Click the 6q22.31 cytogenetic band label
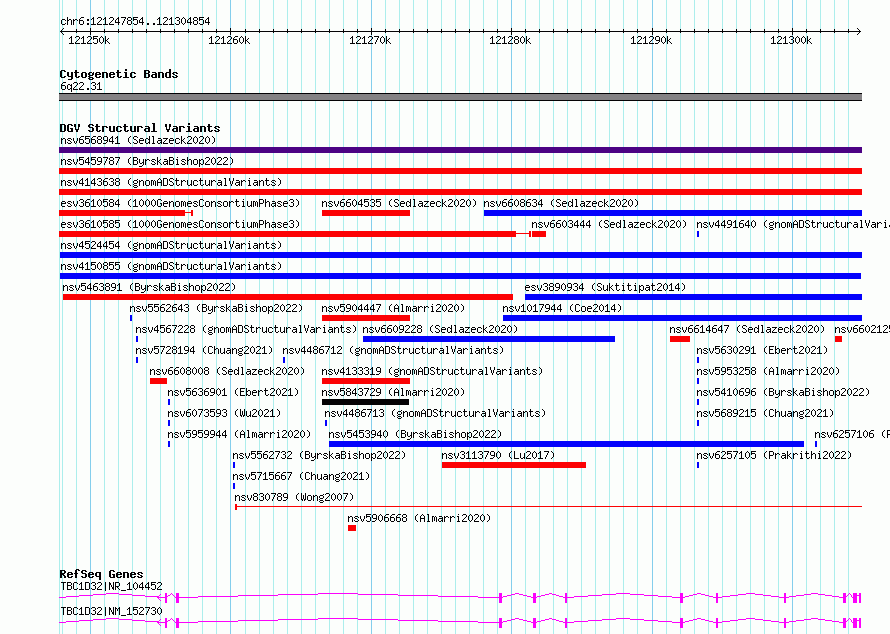 (x=81, y=86)
